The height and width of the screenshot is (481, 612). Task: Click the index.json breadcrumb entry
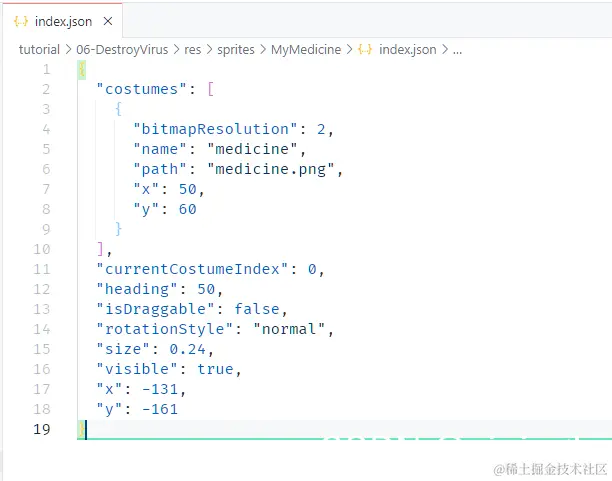click(x=407, y=50)
